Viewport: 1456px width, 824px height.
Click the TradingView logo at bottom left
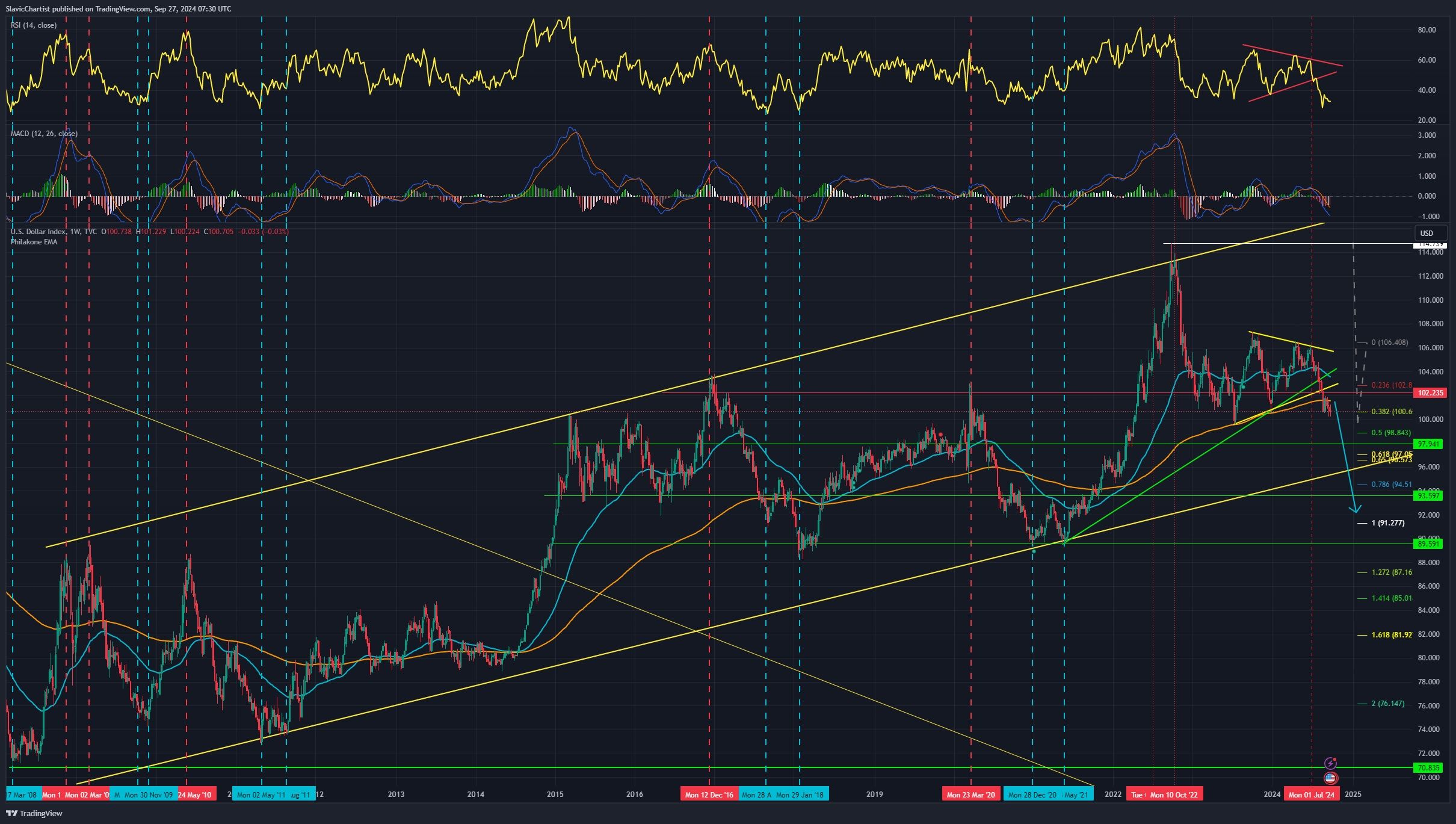click(x=34, y=813)
